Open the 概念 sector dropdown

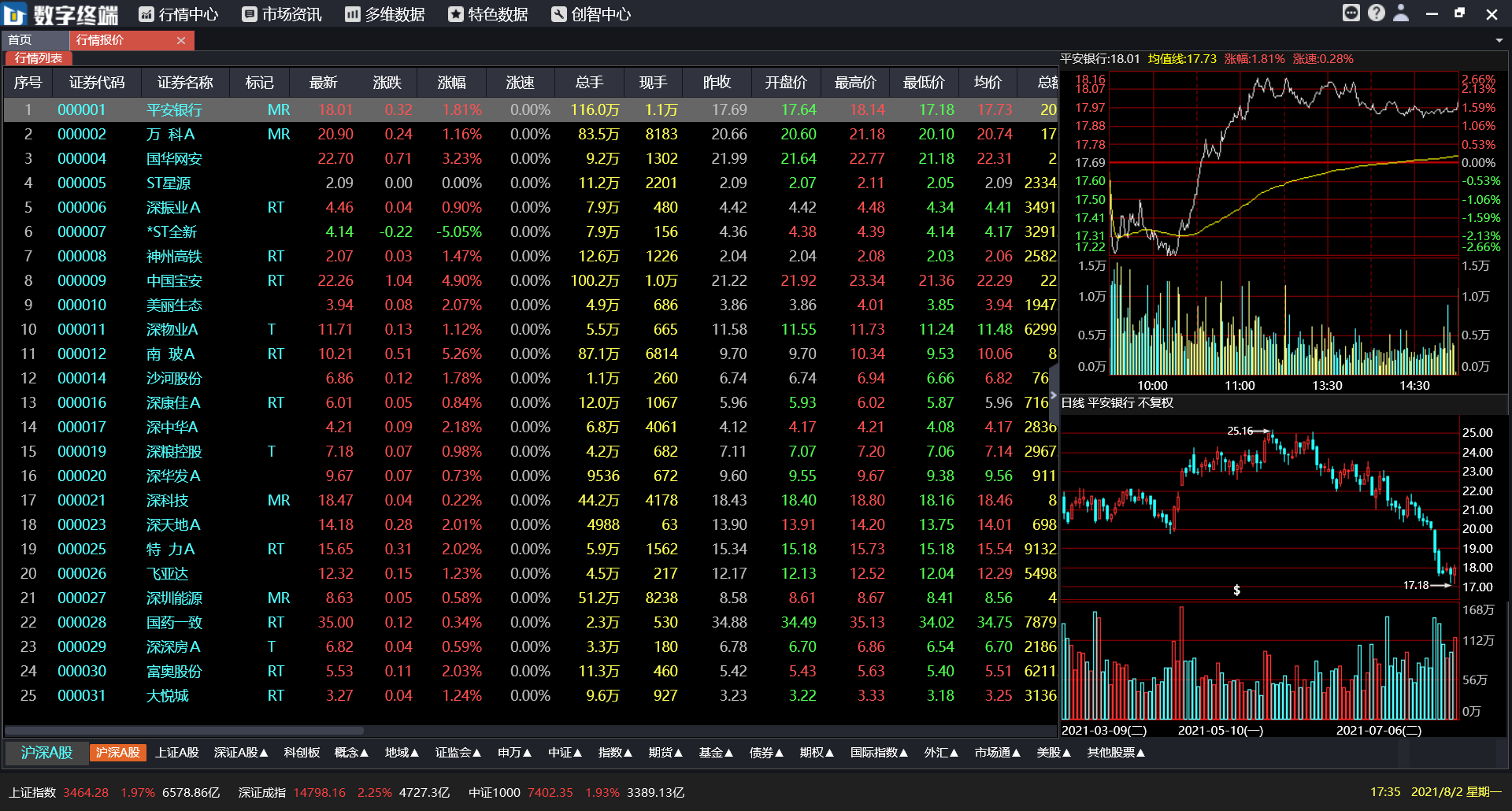tap(351, 753)
